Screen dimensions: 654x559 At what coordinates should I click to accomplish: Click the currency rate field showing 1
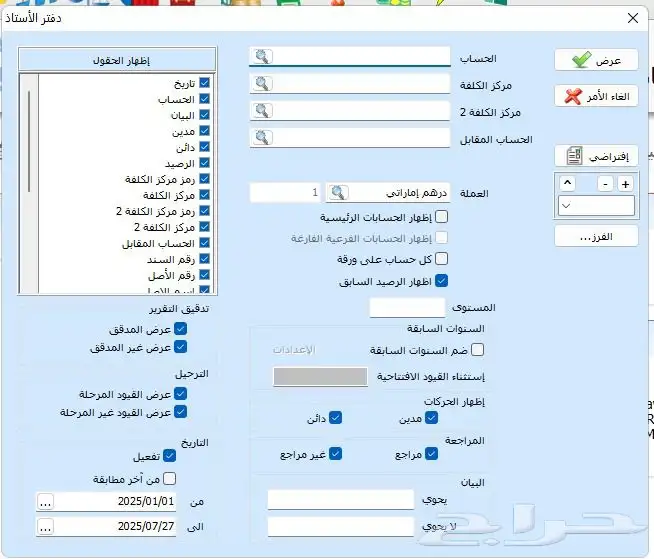click(x=285, y=193)
